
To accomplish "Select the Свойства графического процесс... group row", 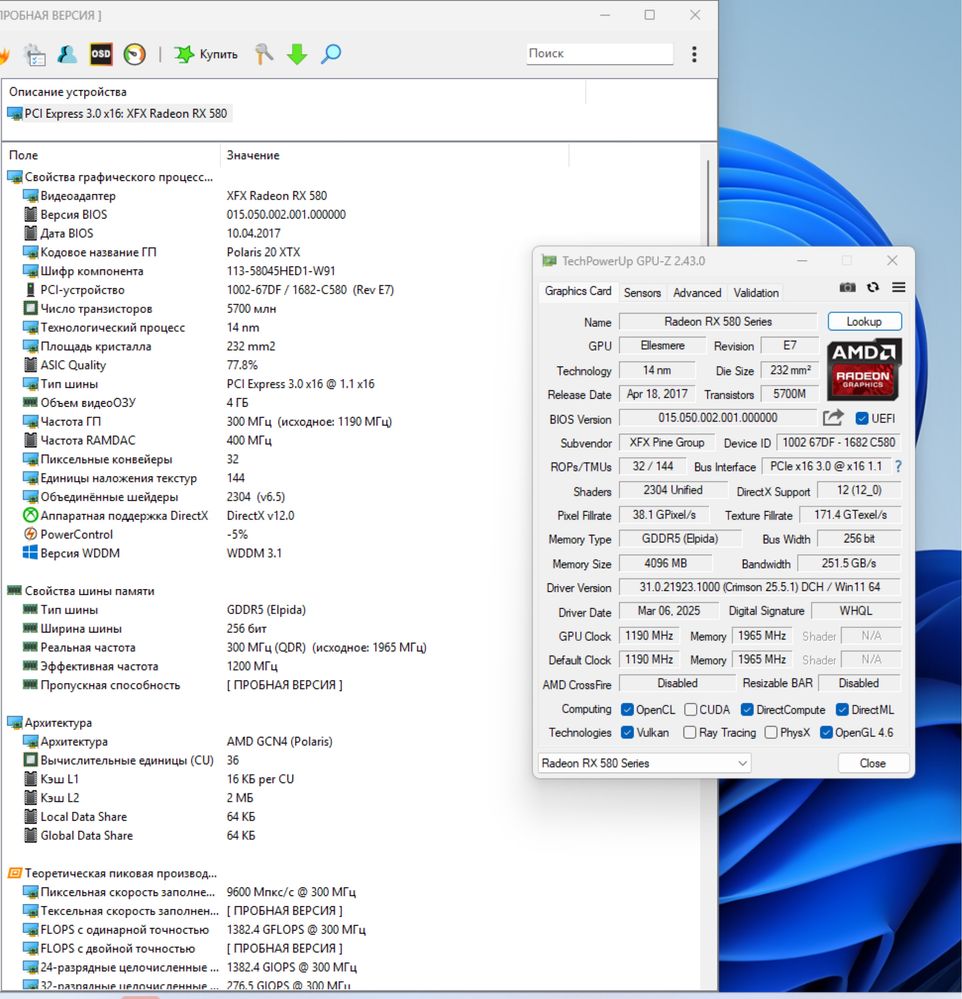I will click(110, 176).
